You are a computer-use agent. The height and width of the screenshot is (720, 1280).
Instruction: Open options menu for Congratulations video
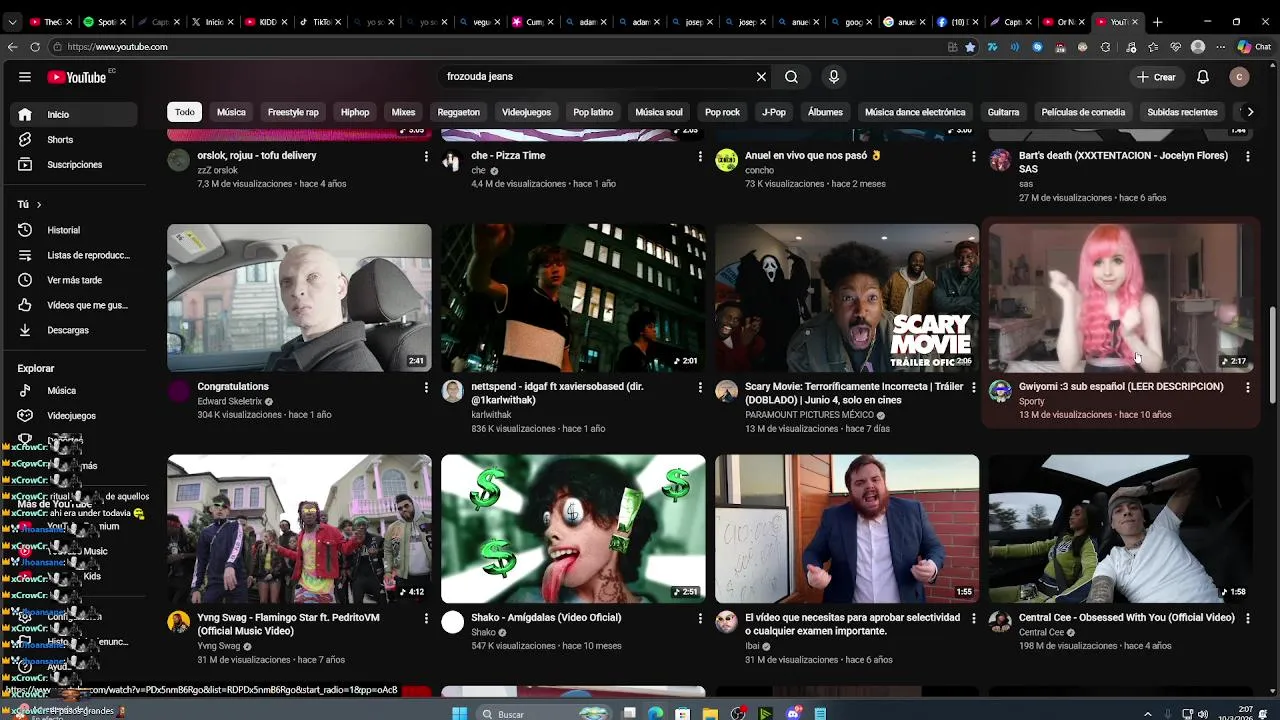(426, 388)
